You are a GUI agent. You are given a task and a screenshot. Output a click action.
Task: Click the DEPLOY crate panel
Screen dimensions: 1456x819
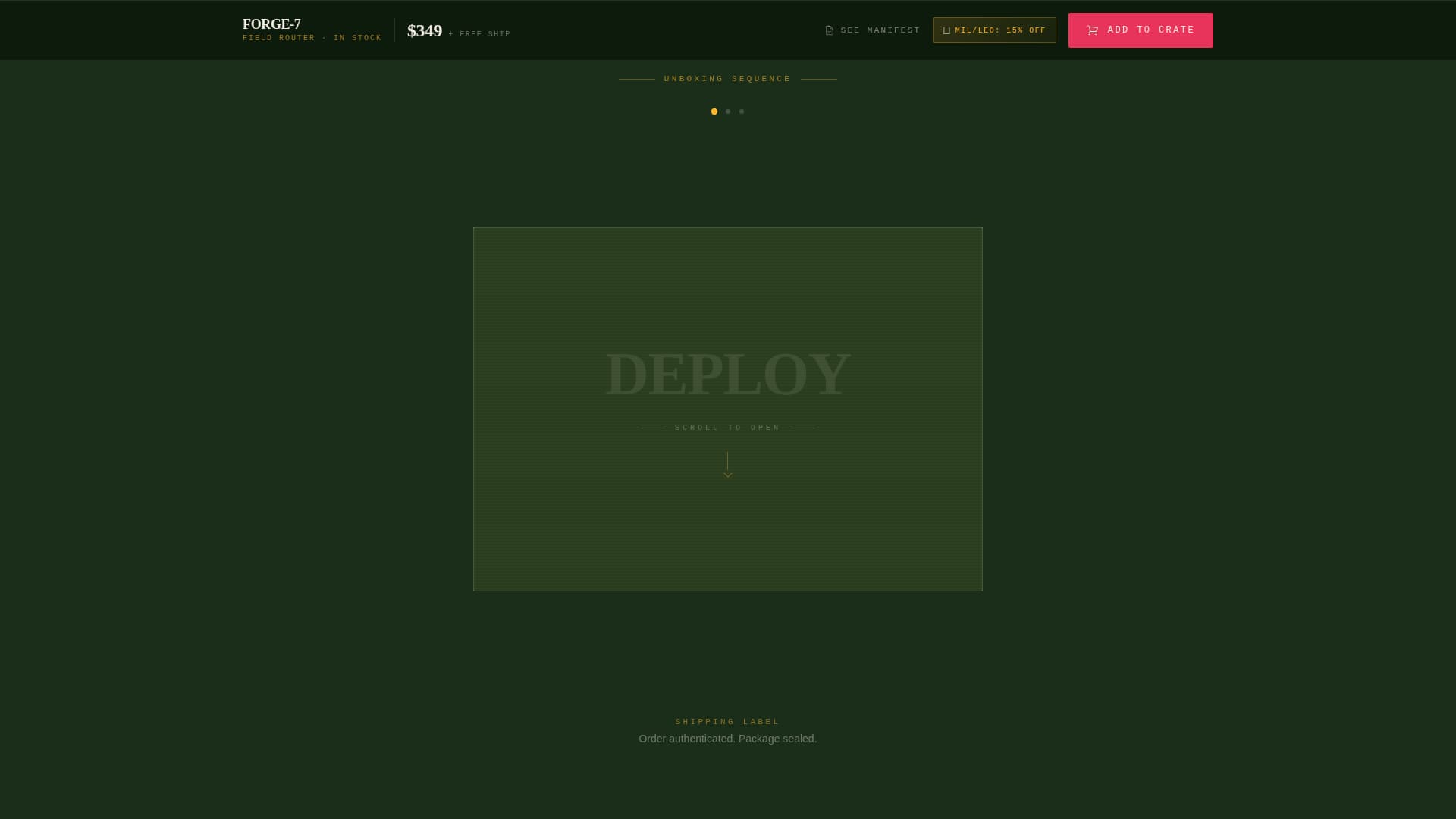[x=728, y=409]
